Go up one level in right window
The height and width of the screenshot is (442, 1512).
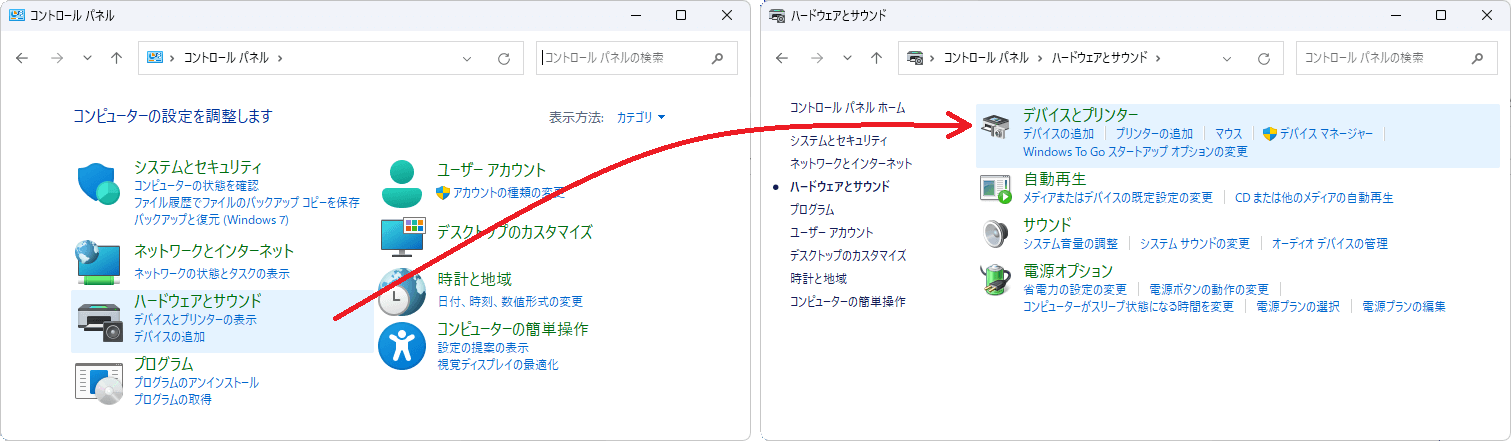coord(877,58)
